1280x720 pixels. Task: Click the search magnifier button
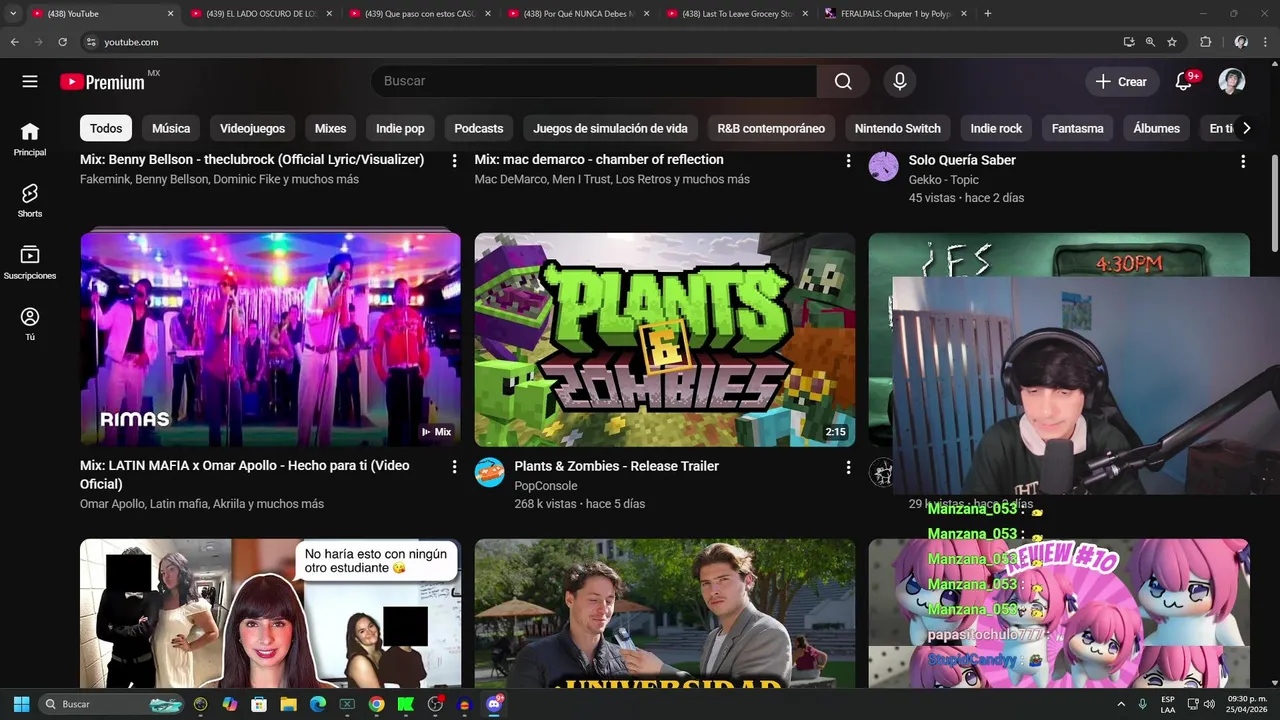point(843,81)
